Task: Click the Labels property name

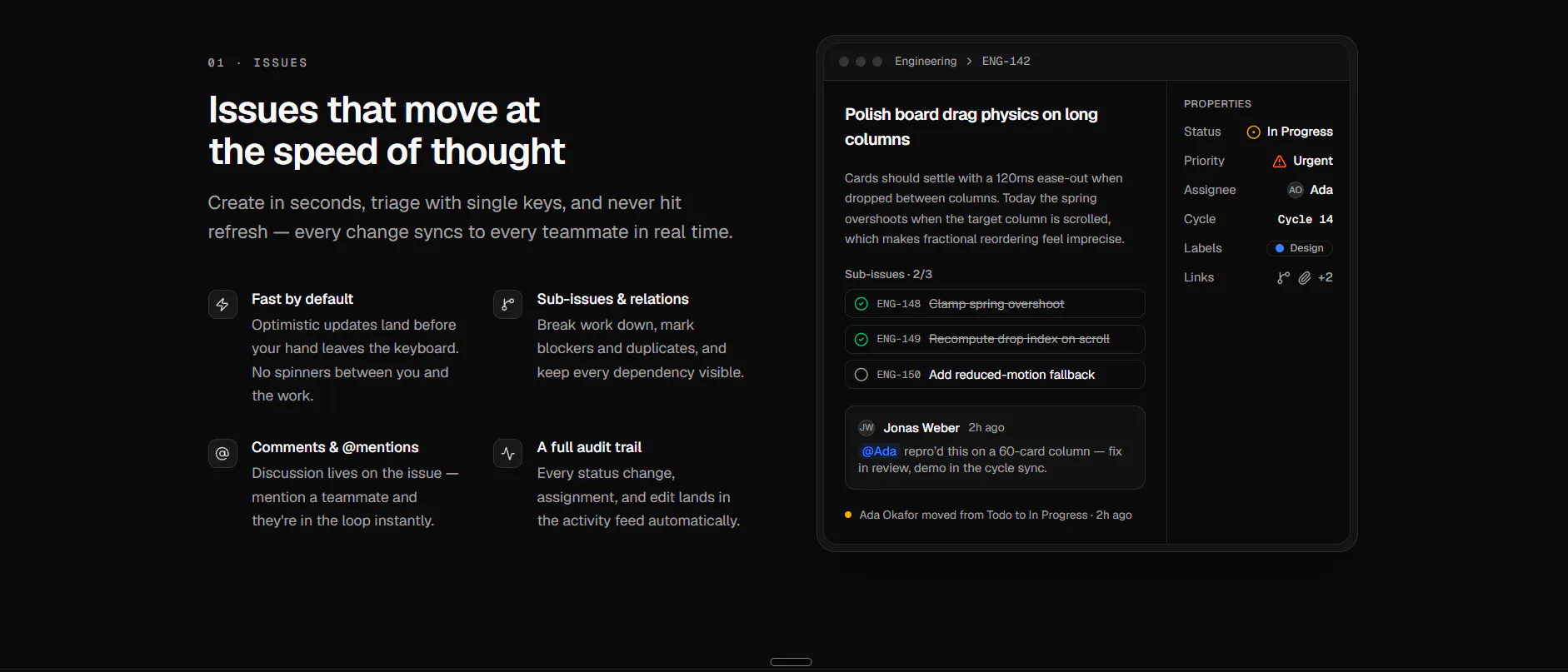Action: 1203,248
